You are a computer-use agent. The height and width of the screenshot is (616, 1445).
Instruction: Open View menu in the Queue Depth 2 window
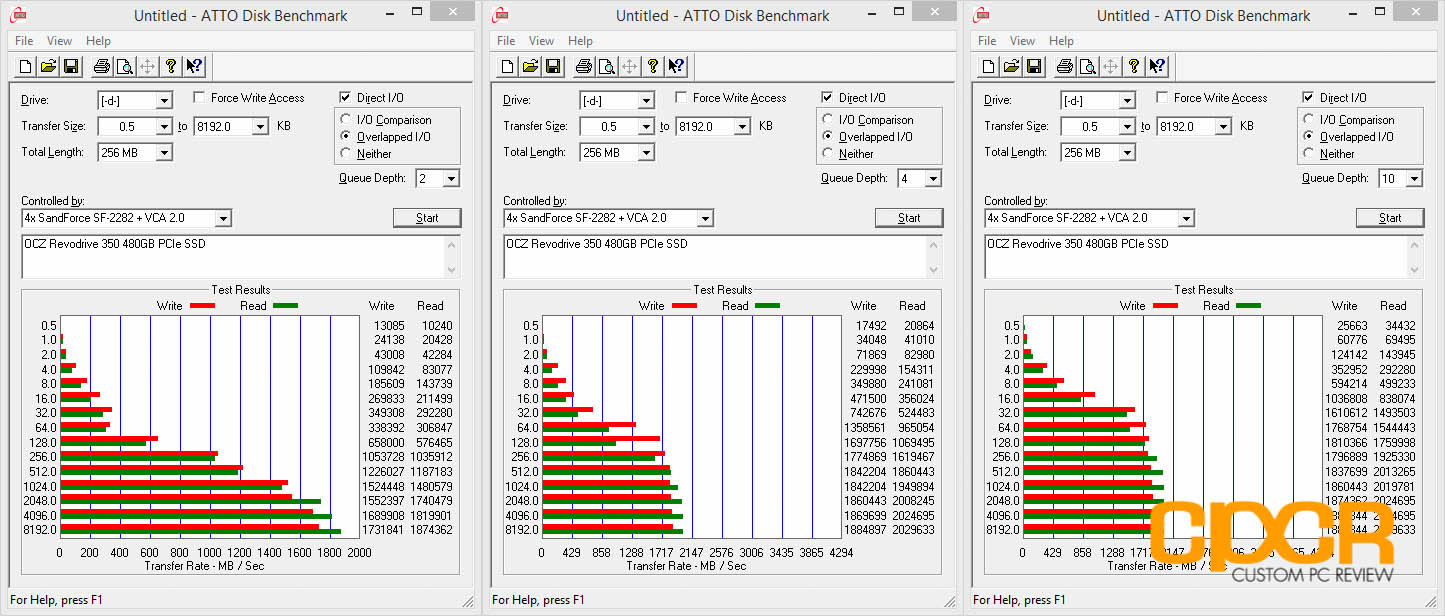pyautogui.click(x=59, y=41)
